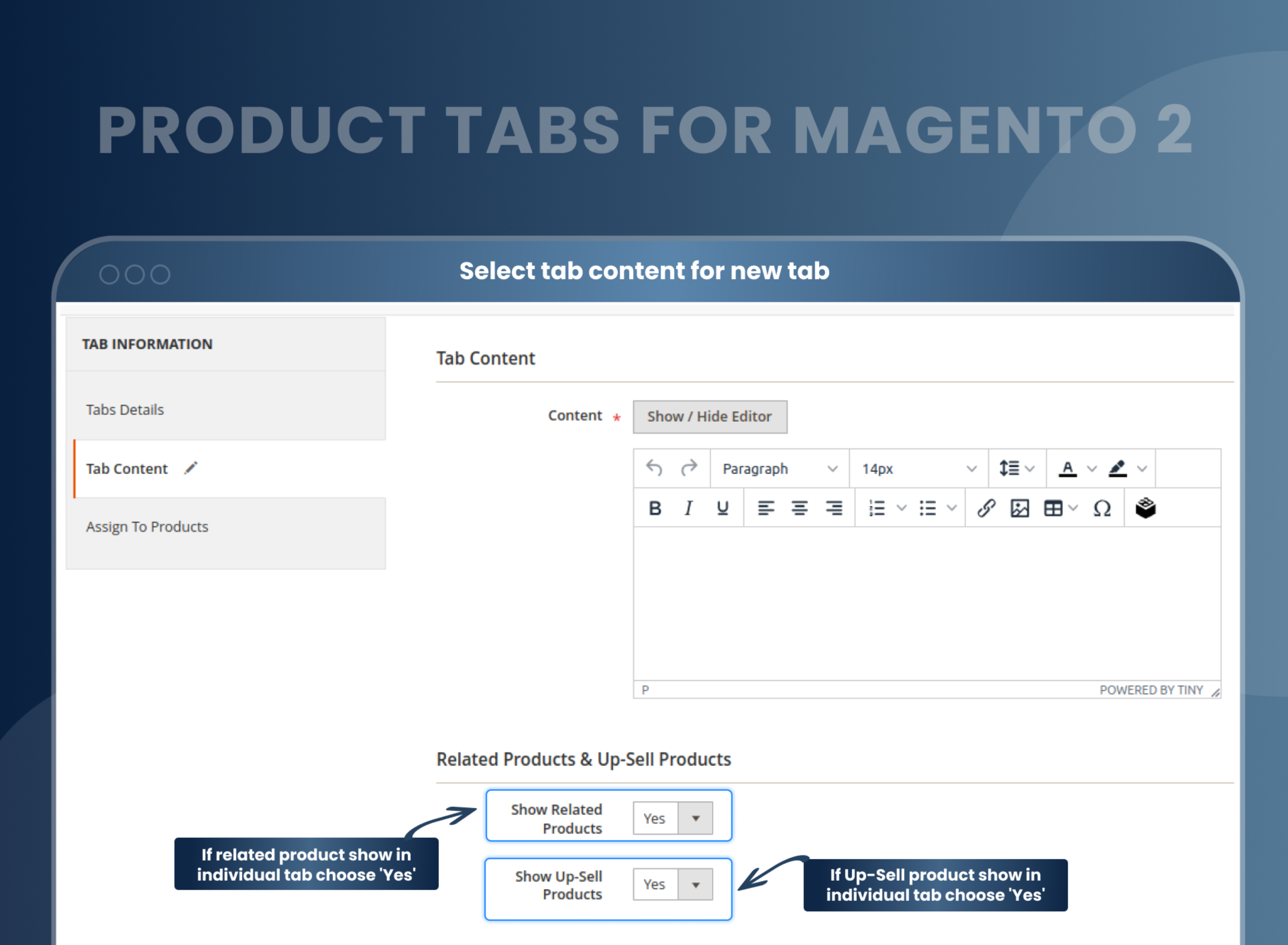Expand the numbered list style options
Viewport: 1288px width, 945px height.
coord(902,508)
